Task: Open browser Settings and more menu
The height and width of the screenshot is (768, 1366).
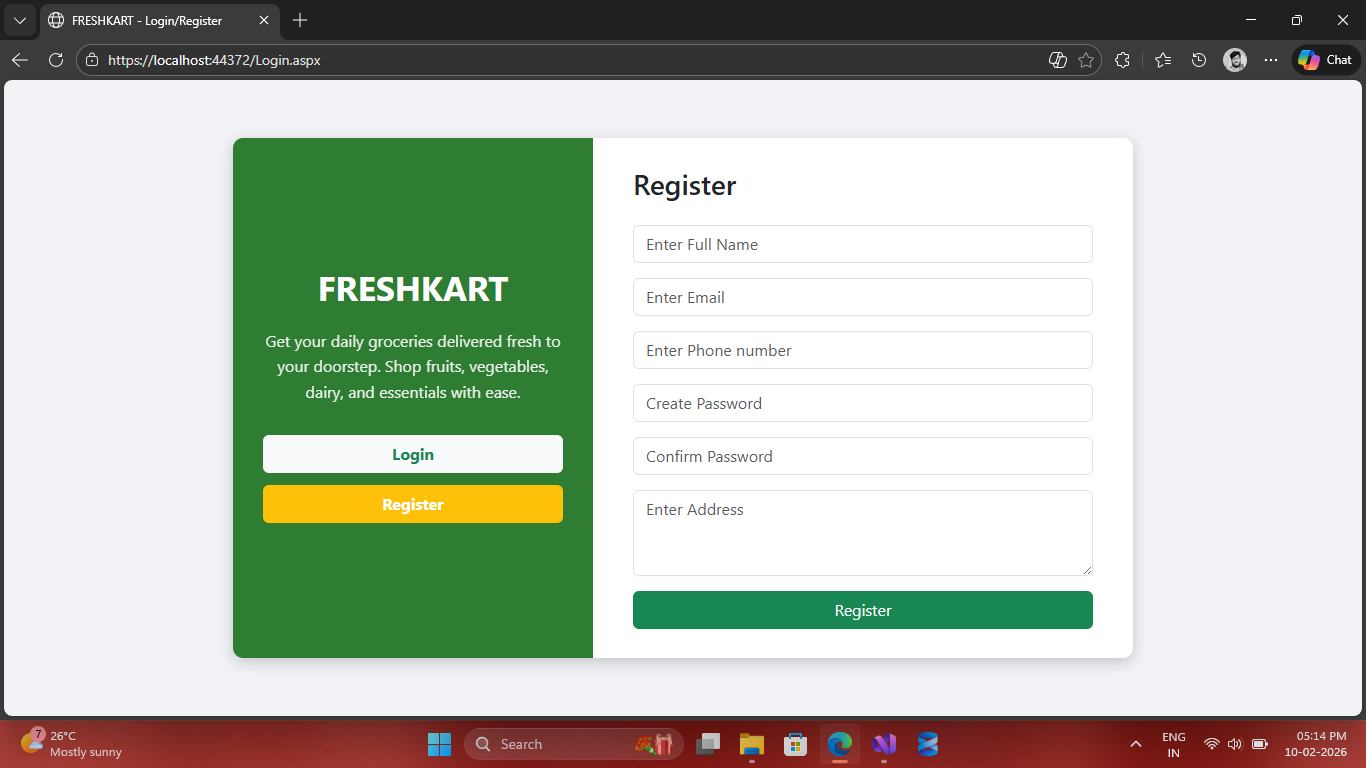Action: [x=1271, y=60]
